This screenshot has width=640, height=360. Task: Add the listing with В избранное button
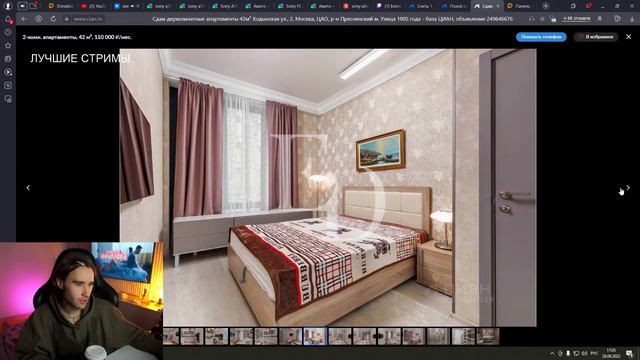596,37
